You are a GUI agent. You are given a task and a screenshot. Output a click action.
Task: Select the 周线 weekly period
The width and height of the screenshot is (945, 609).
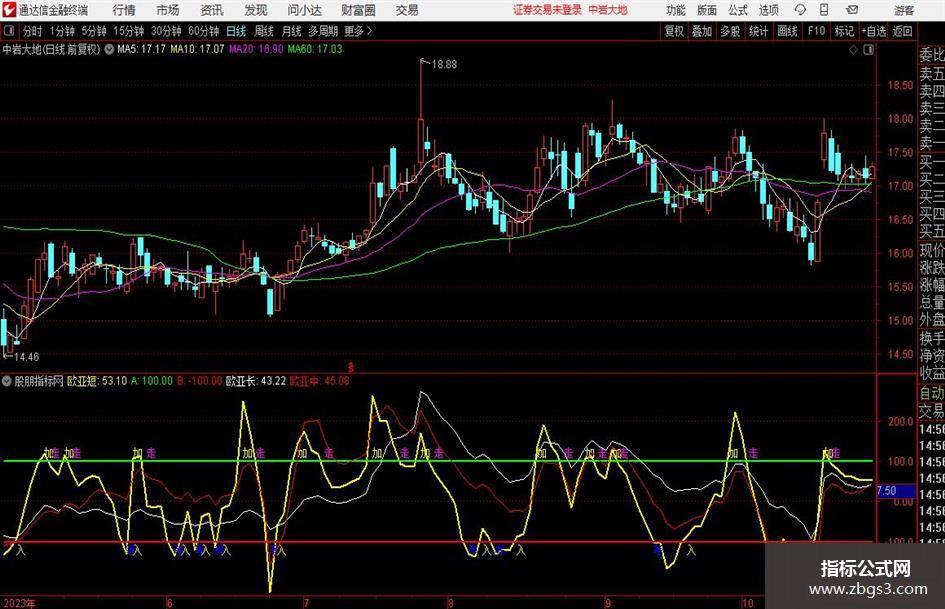(264, 31)
